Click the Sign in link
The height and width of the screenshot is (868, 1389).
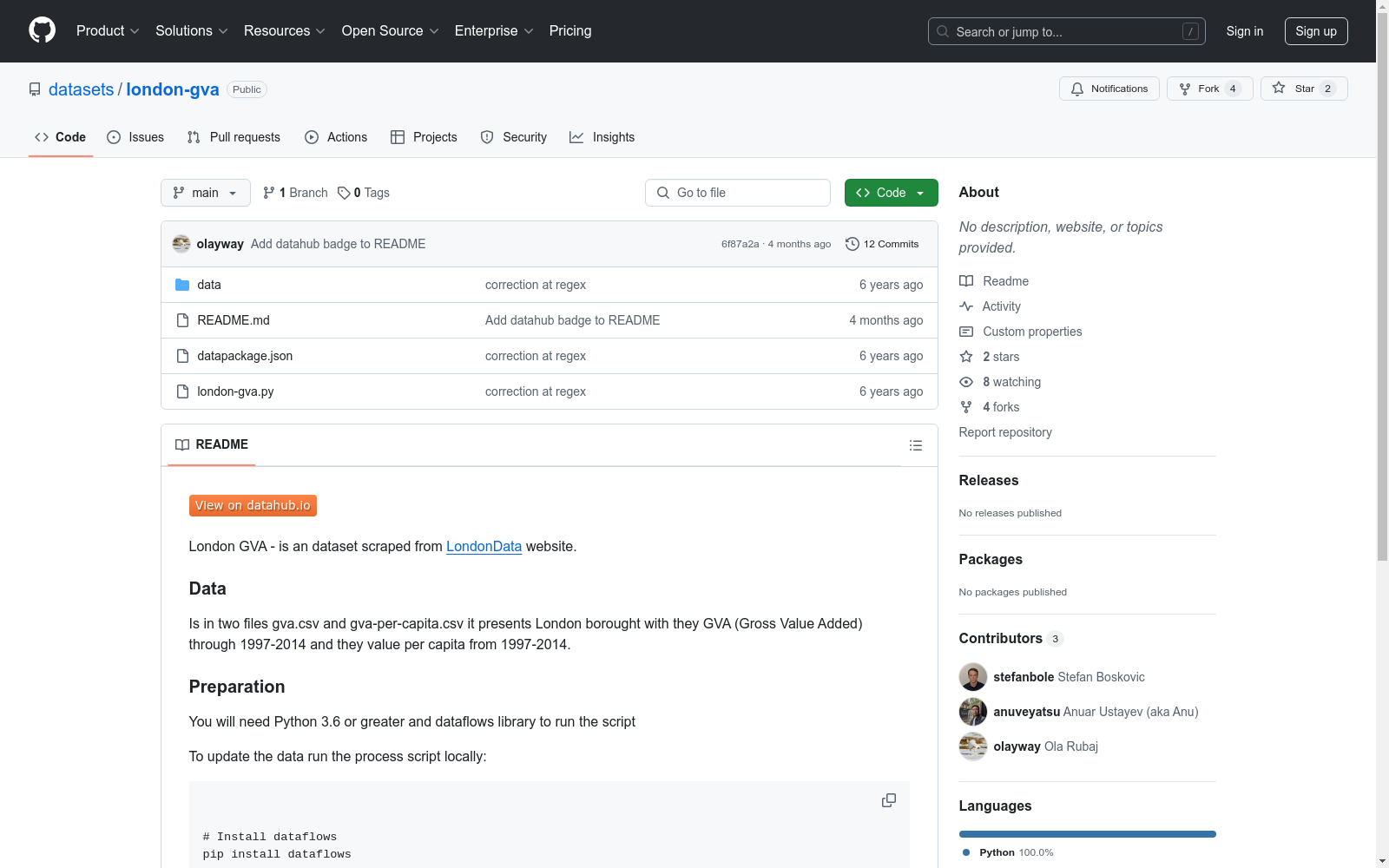1245,31
